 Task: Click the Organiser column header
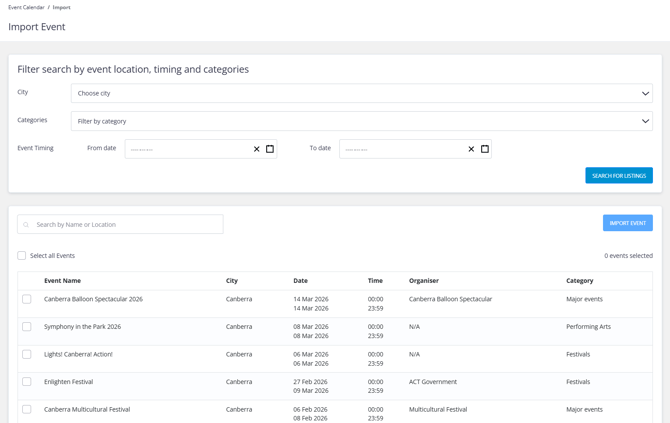tap(424, 281)
